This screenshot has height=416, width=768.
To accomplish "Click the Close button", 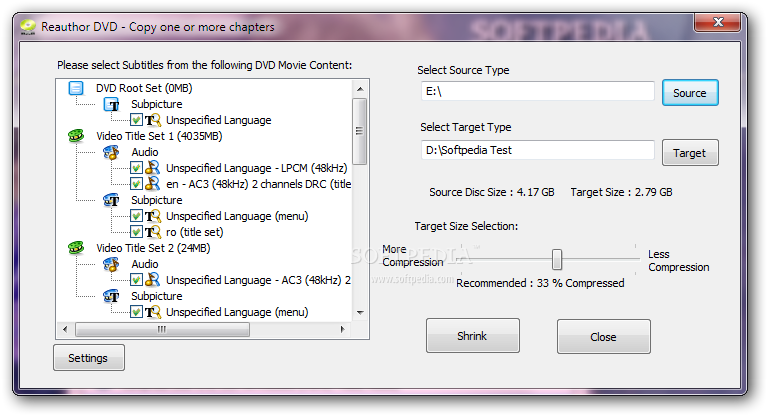I will [x=603, y=337].
